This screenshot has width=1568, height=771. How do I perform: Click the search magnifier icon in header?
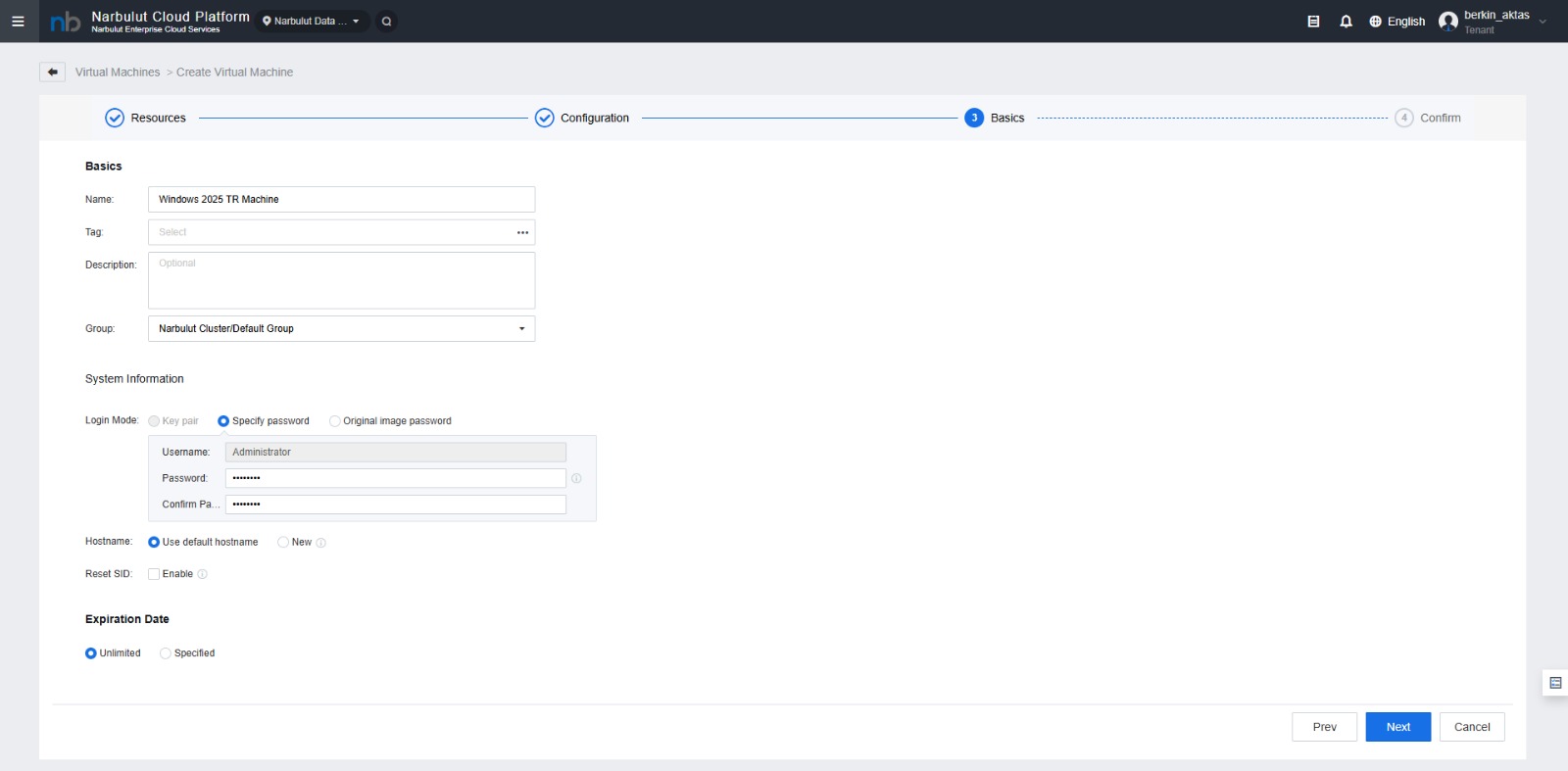[x=387, y=21]
